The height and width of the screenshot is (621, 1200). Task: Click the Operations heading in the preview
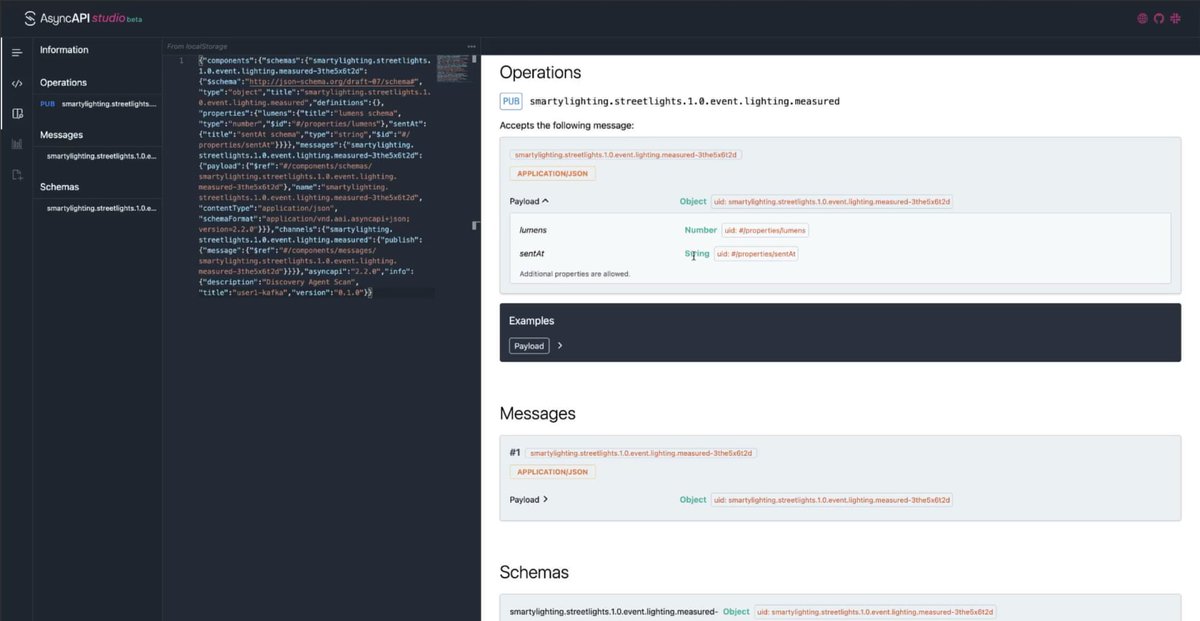540,72
